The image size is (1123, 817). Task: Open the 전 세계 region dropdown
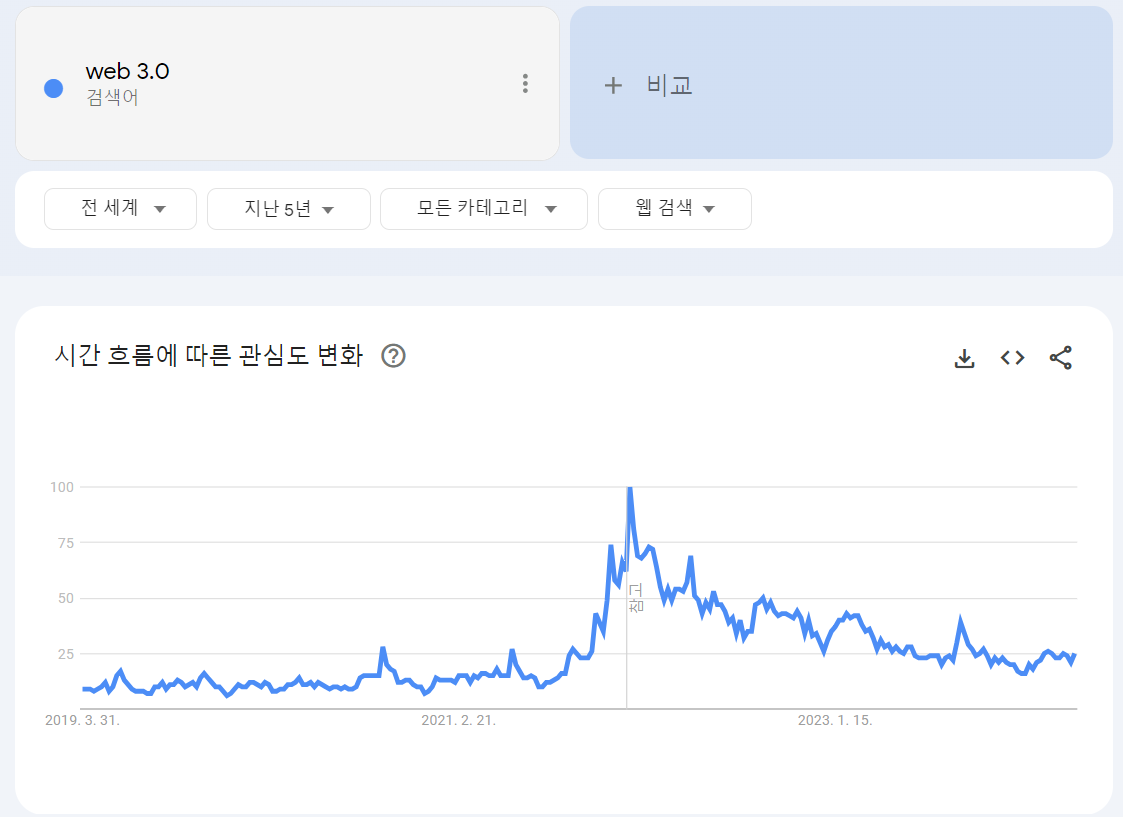click(x=120, y=209)
